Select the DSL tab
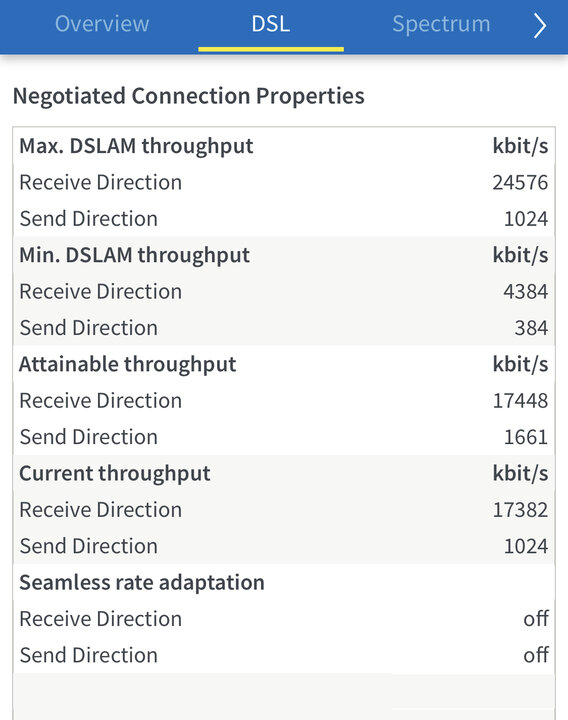 pos(271,24)
